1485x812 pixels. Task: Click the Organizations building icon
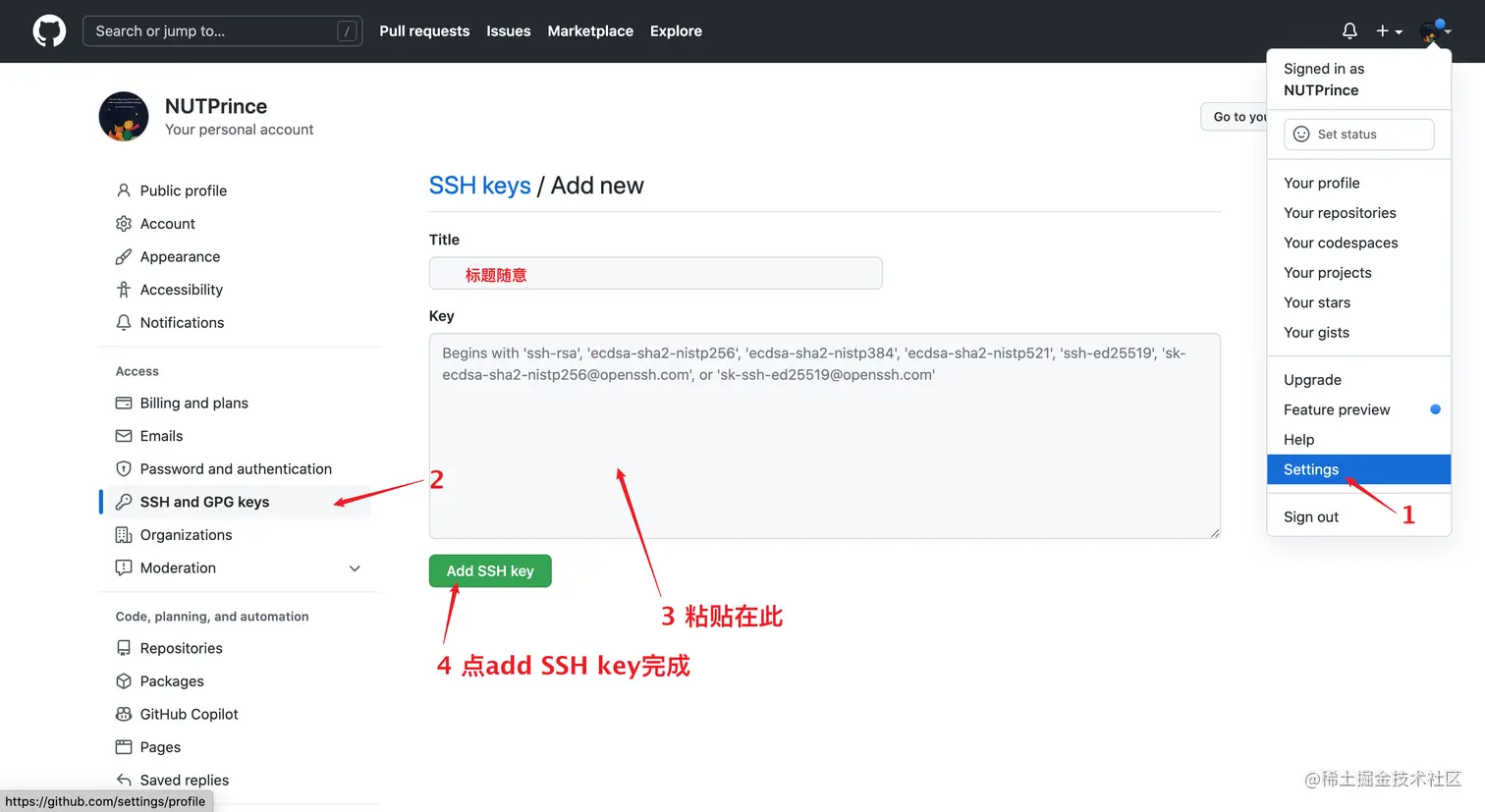point(124,535)
